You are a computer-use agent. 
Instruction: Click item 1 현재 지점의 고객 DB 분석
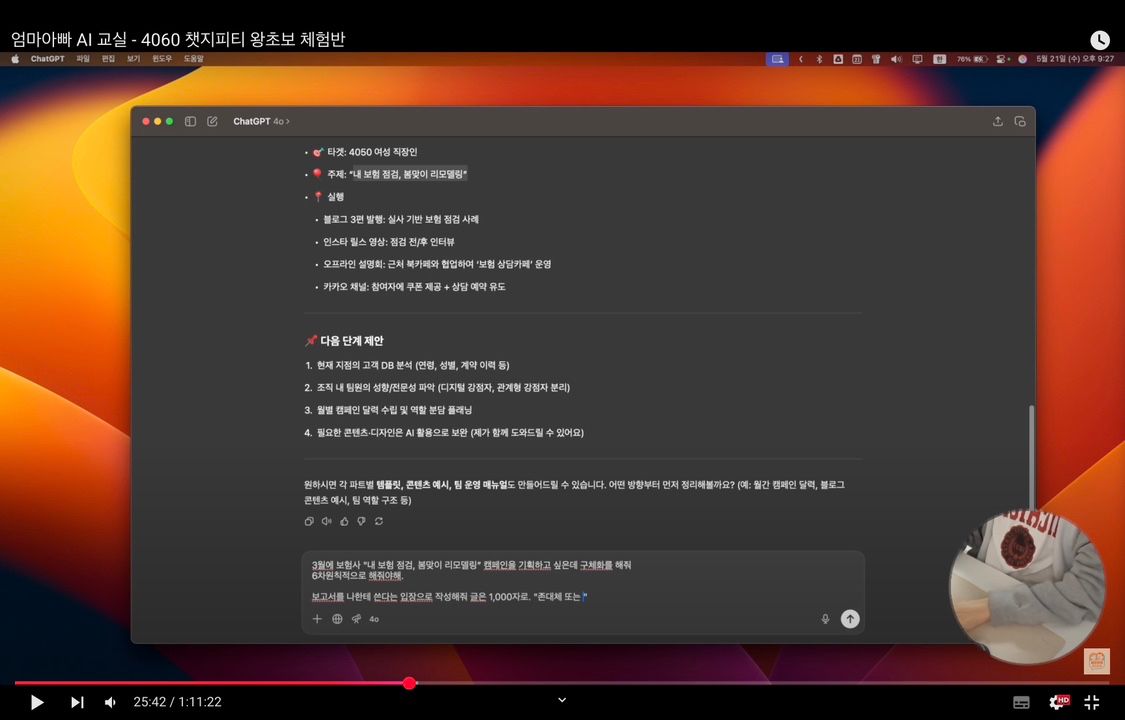point(413,365)
